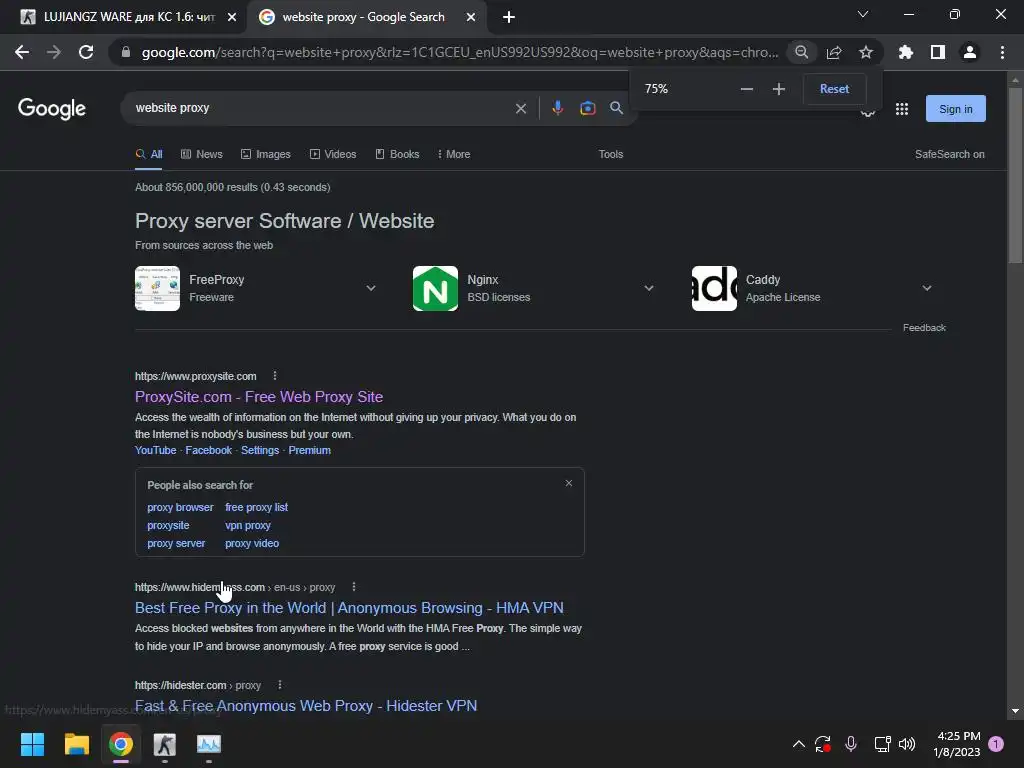The height and width of the screenshot is (768, 1024).
Task: Switch to News results tab
Action: click(202, 154)
